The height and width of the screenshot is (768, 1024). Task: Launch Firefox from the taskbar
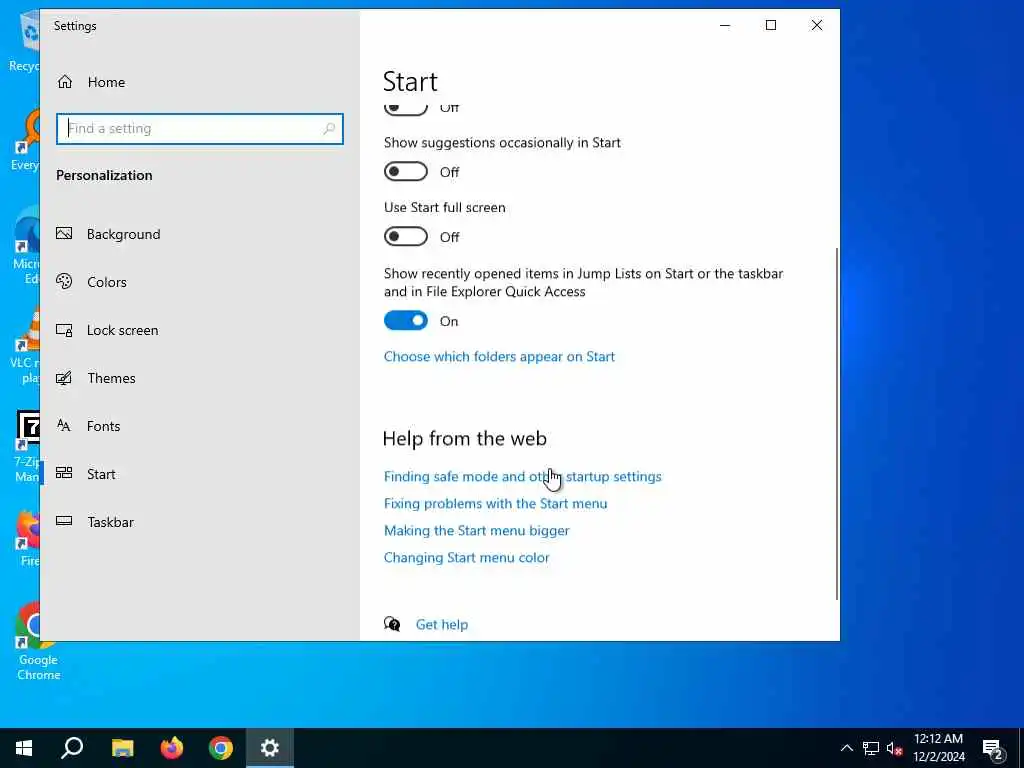point(172,748)
